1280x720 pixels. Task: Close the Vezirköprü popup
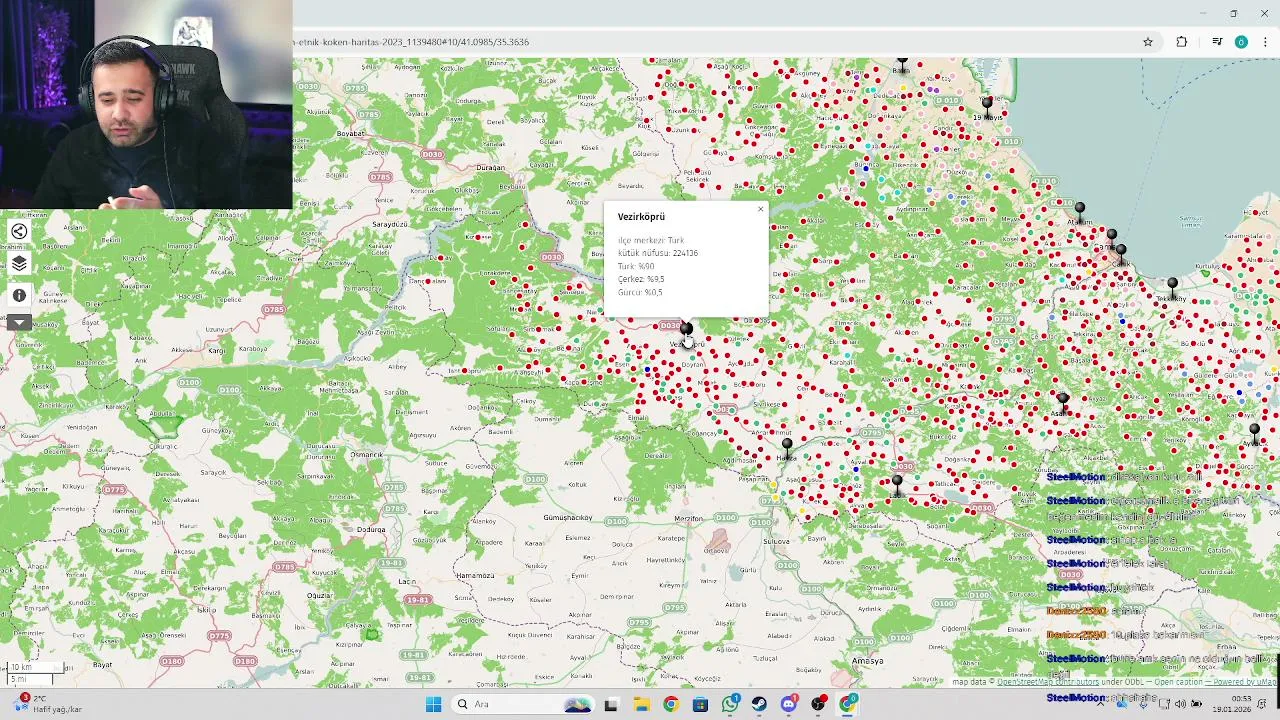pyautogui.click(x=760, y=209)
